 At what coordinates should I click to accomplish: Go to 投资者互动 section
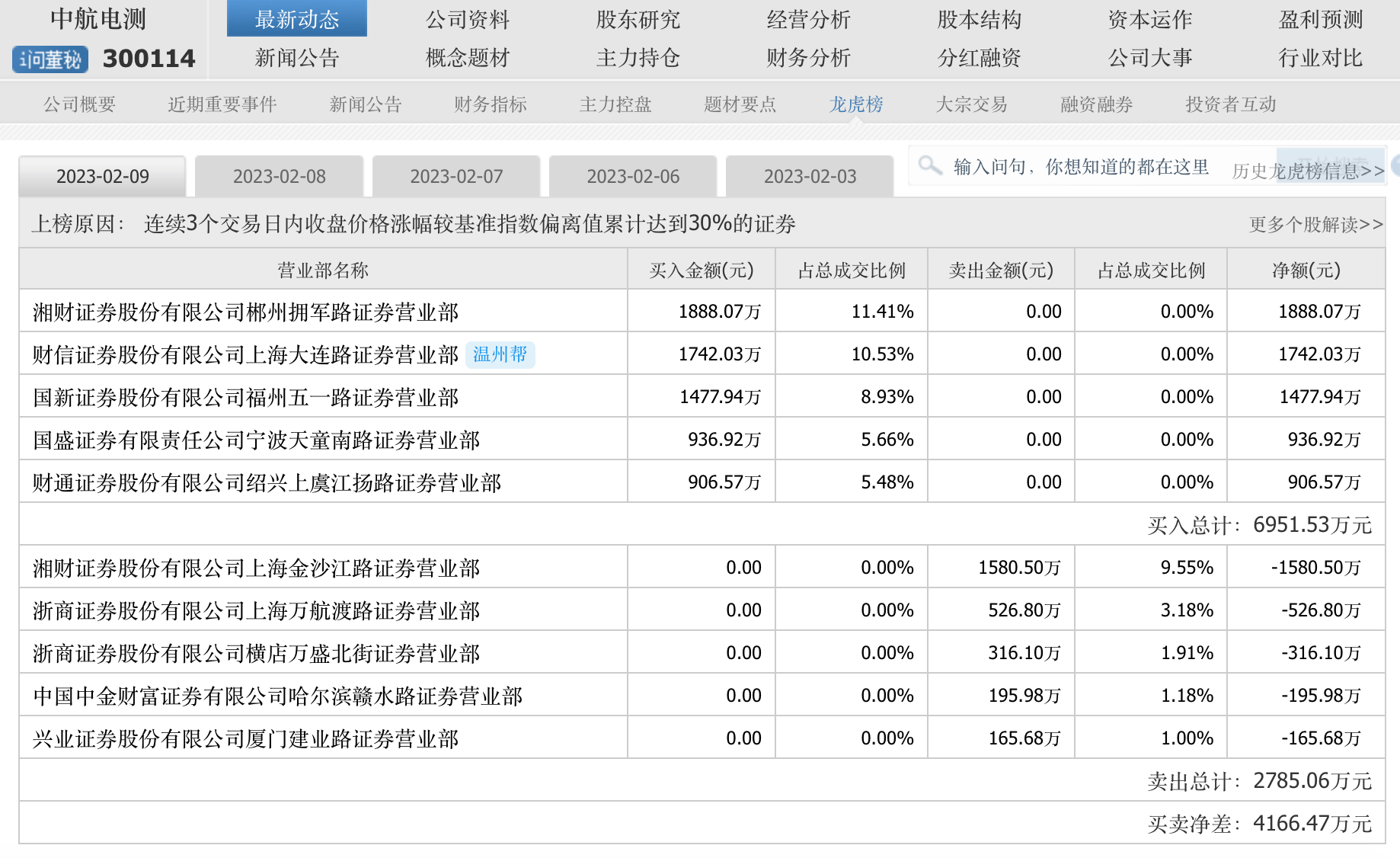tap(1230, 104)
